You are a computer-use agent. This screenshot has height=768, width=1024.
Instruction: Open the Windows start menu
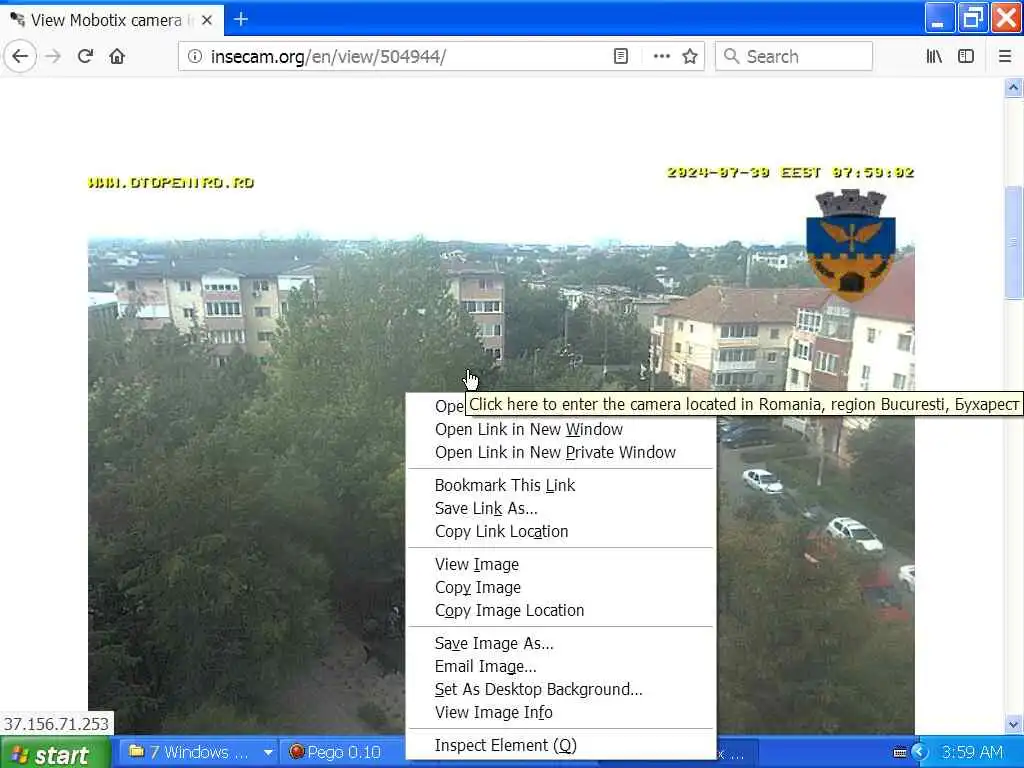pos(55,754)
